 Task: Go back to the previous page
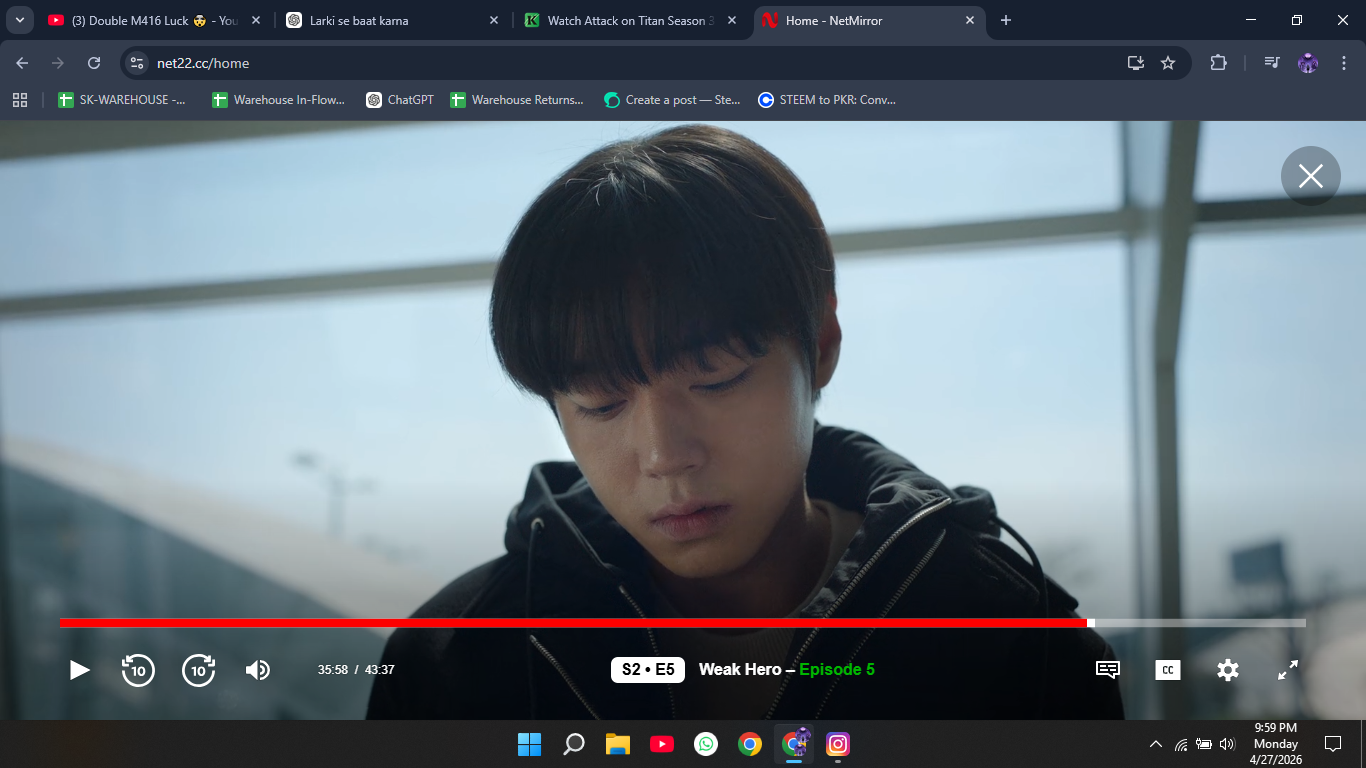22,63
